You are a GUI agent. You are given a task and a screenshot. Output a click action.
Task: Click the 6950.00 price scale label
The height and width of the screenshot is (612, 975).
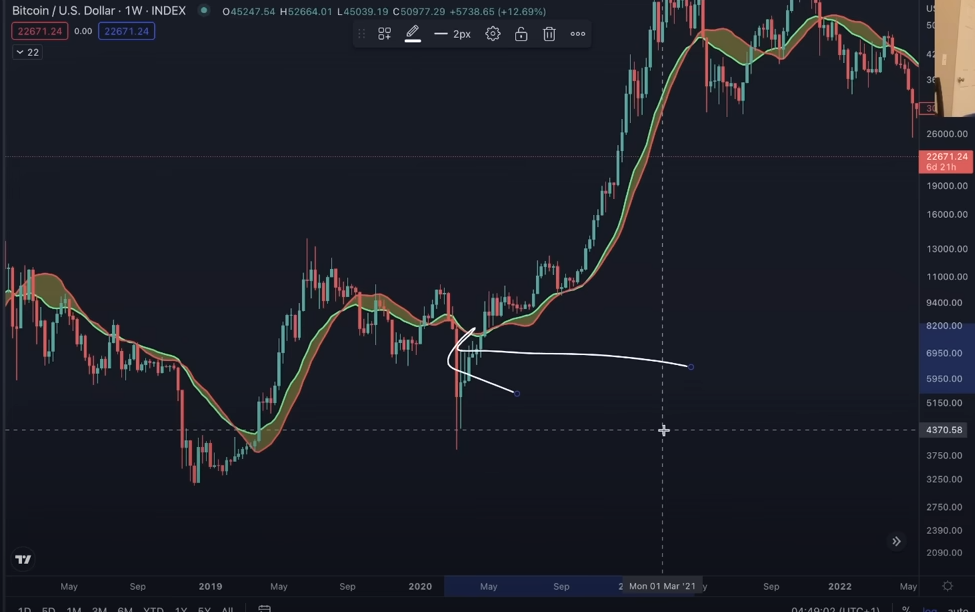point(944,353)
